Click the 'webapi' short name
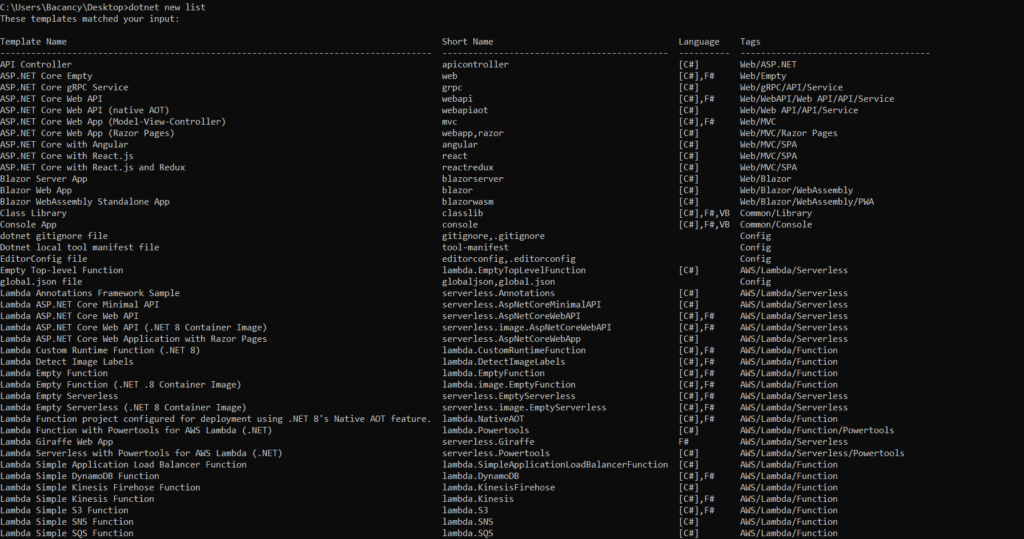1024x539 pixels. point(457,99)
